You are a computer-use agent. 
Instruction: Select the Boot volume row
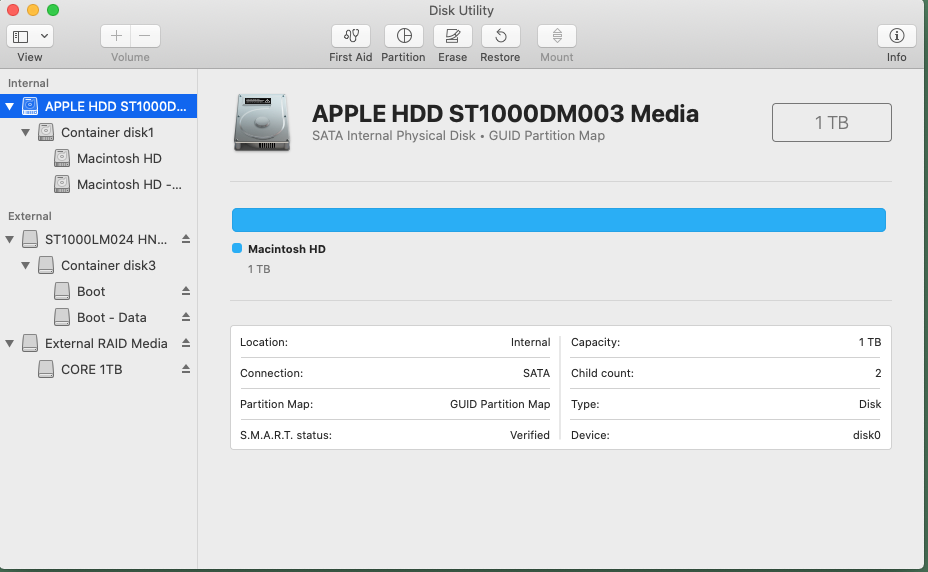pyautogui.click(x=98, y=291)
